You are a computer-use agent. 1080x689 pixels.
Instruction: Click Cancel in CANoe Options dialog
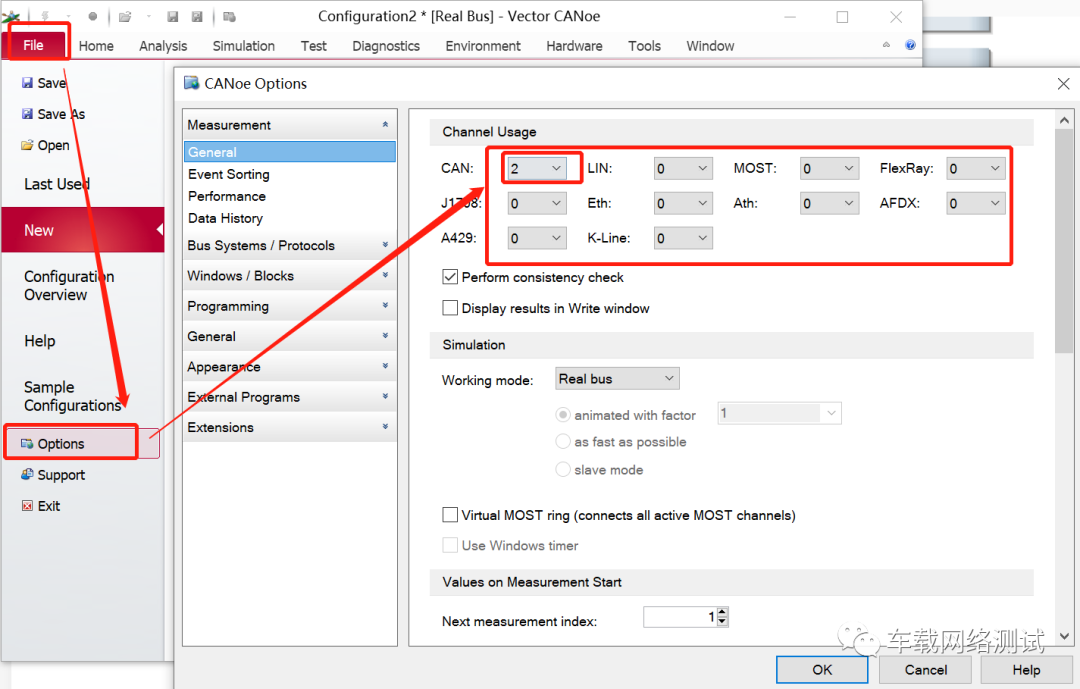pos(926,670)
